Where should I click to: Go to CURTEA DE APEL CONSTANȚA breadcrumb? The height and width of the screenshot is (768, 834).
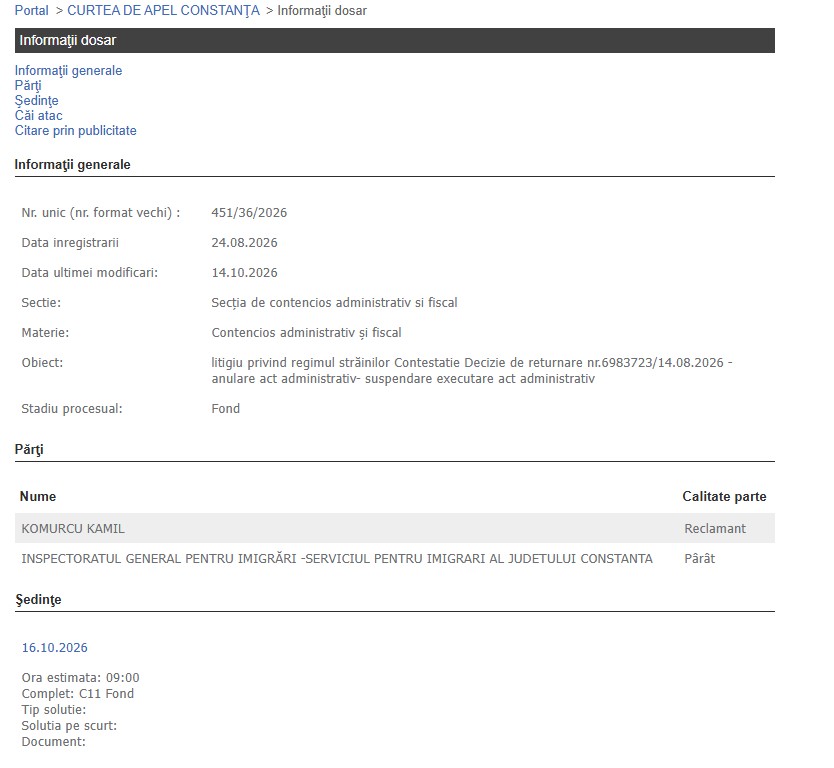(163, 11)
